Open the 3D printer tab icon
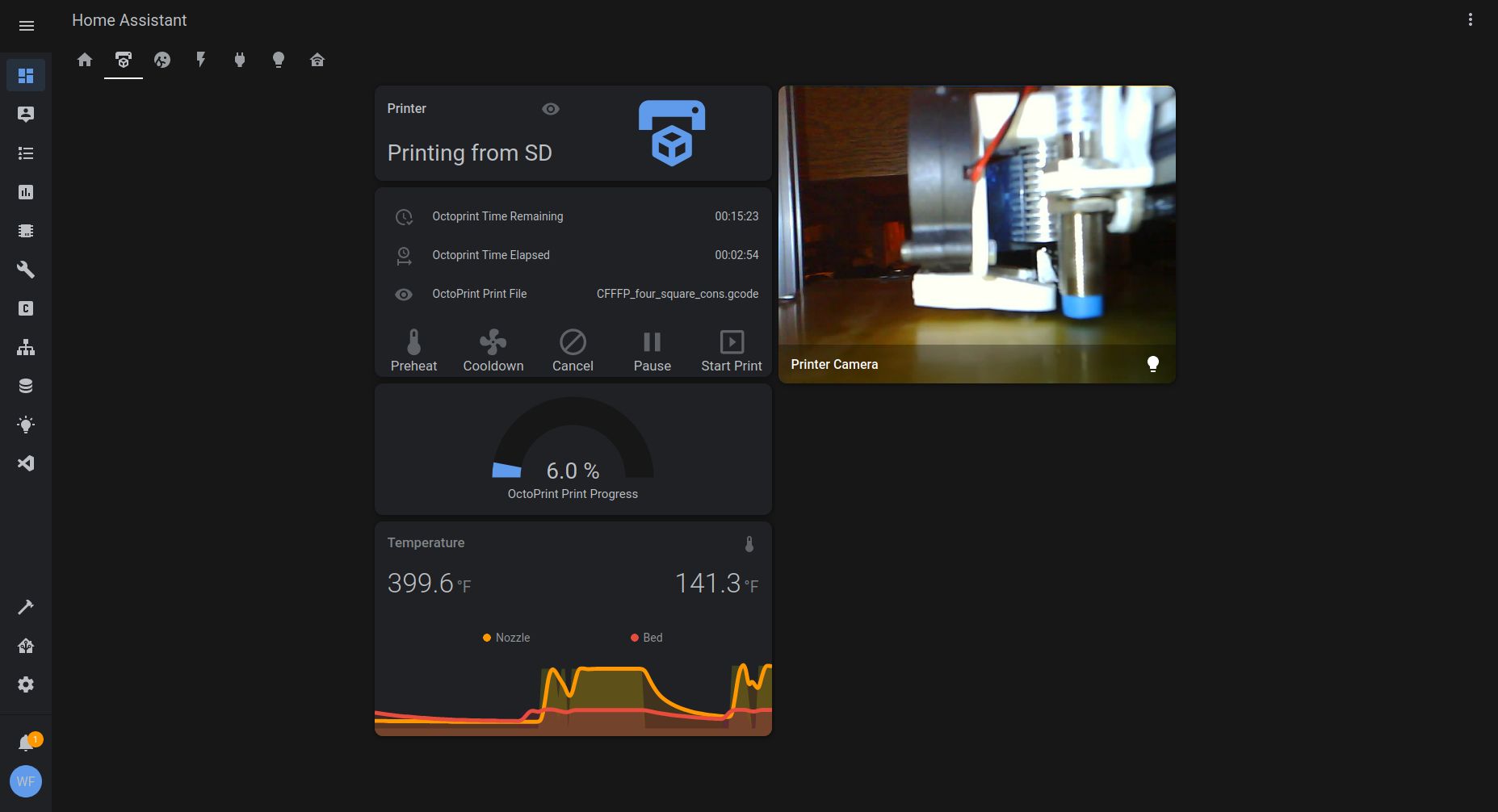This screenshot has height=812, width=1498. click(123, 59)
